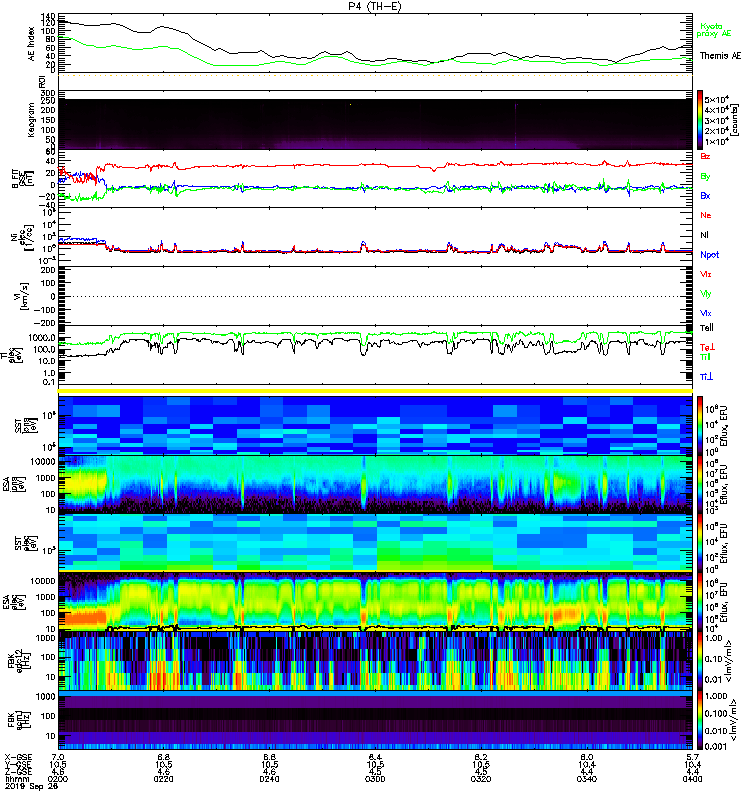
Task: Select the black "Ni" legend label
Action: [x=705, y=235]
